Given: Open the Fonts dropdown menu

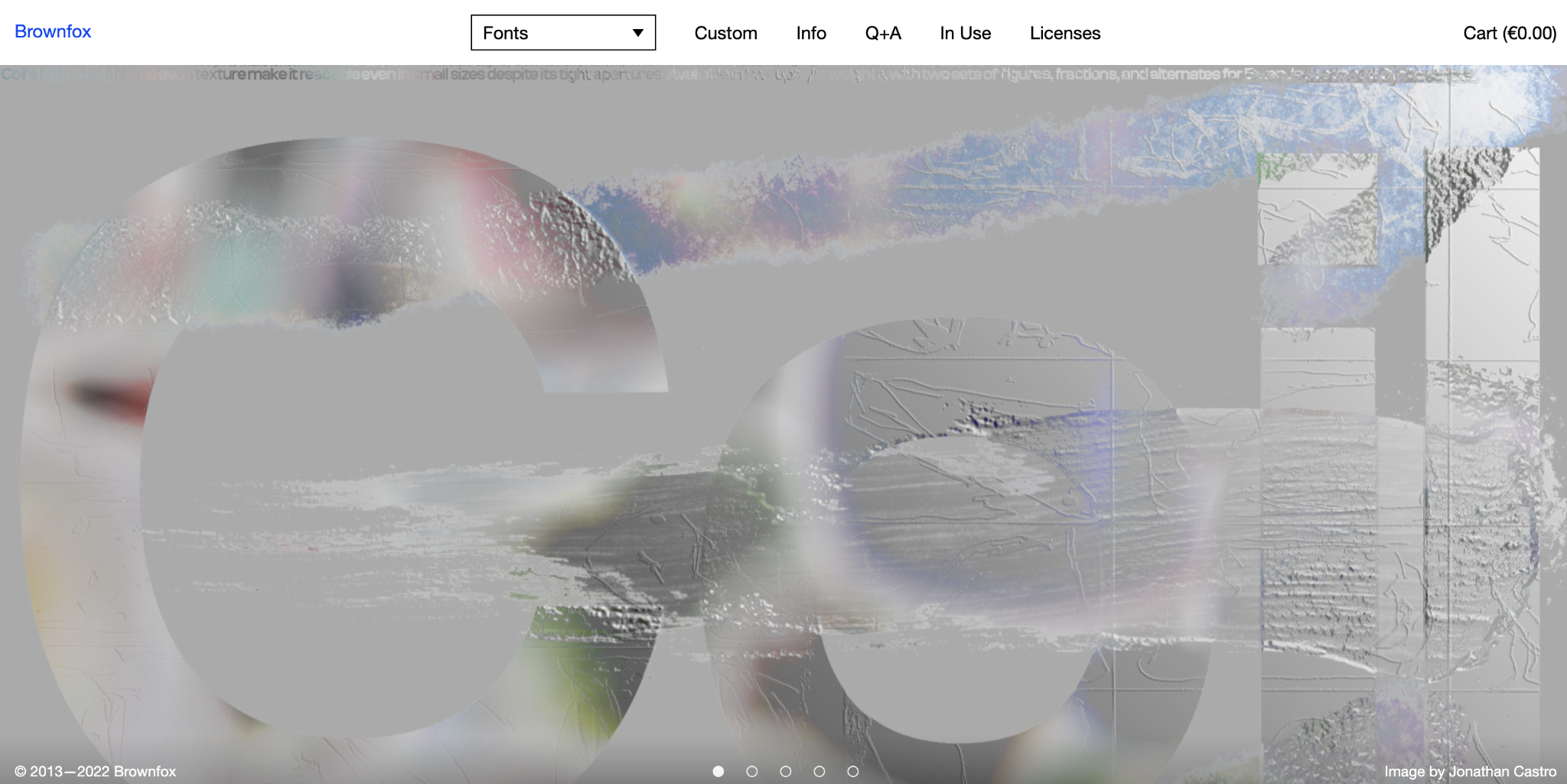Looking at the screenshot, I should (562, 33).
